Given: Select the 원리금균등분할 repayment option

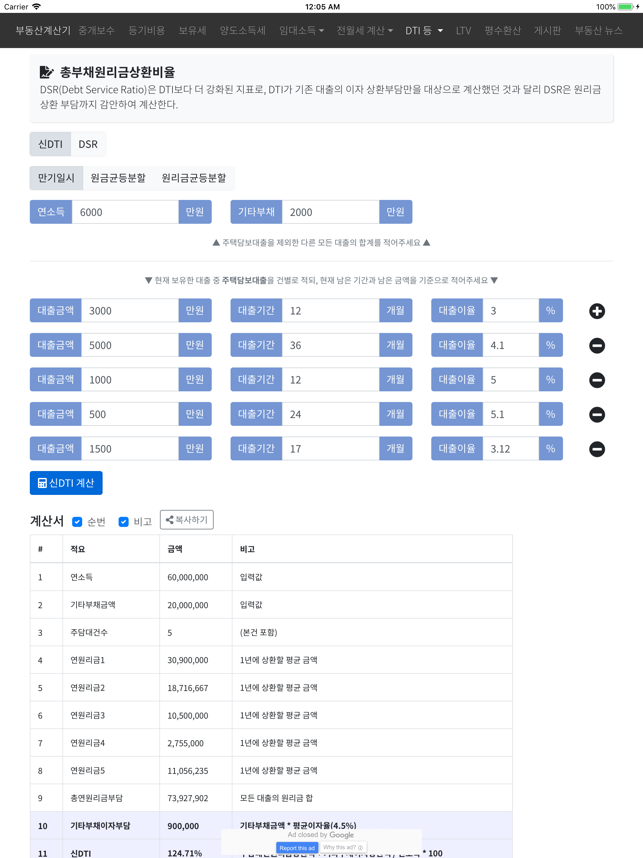Looking at the screenshot, I should [x=194, y=178].
